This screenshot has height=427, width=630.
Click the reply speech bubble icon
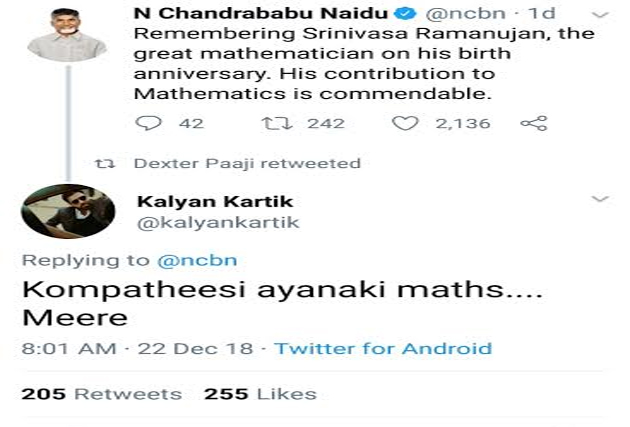pyautogui.click(x=149, y=123)
